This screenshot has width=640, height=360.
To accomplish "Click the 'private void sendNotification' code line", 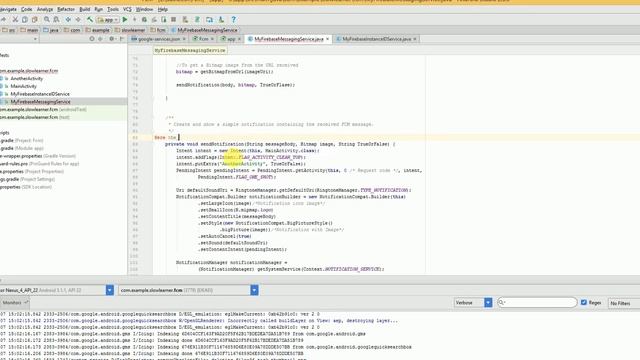I will pyautogui.click(x=280, y=144).
